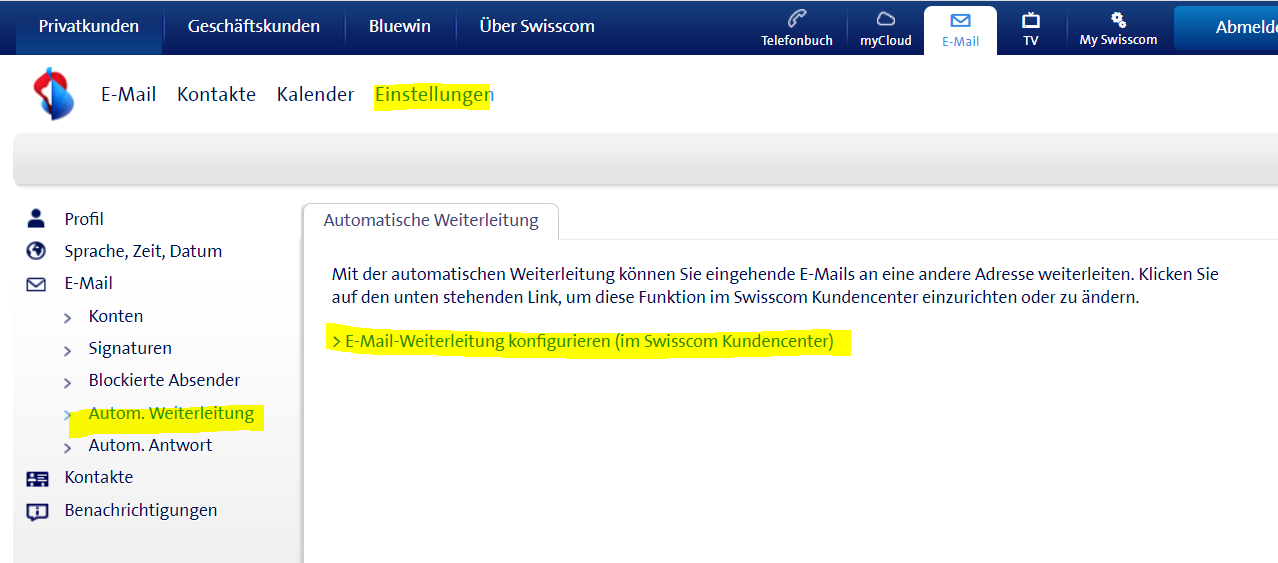Expand the Signaturen chevron
The width and height of the screenshot is (1278, 563).
(x=68, y=350)
